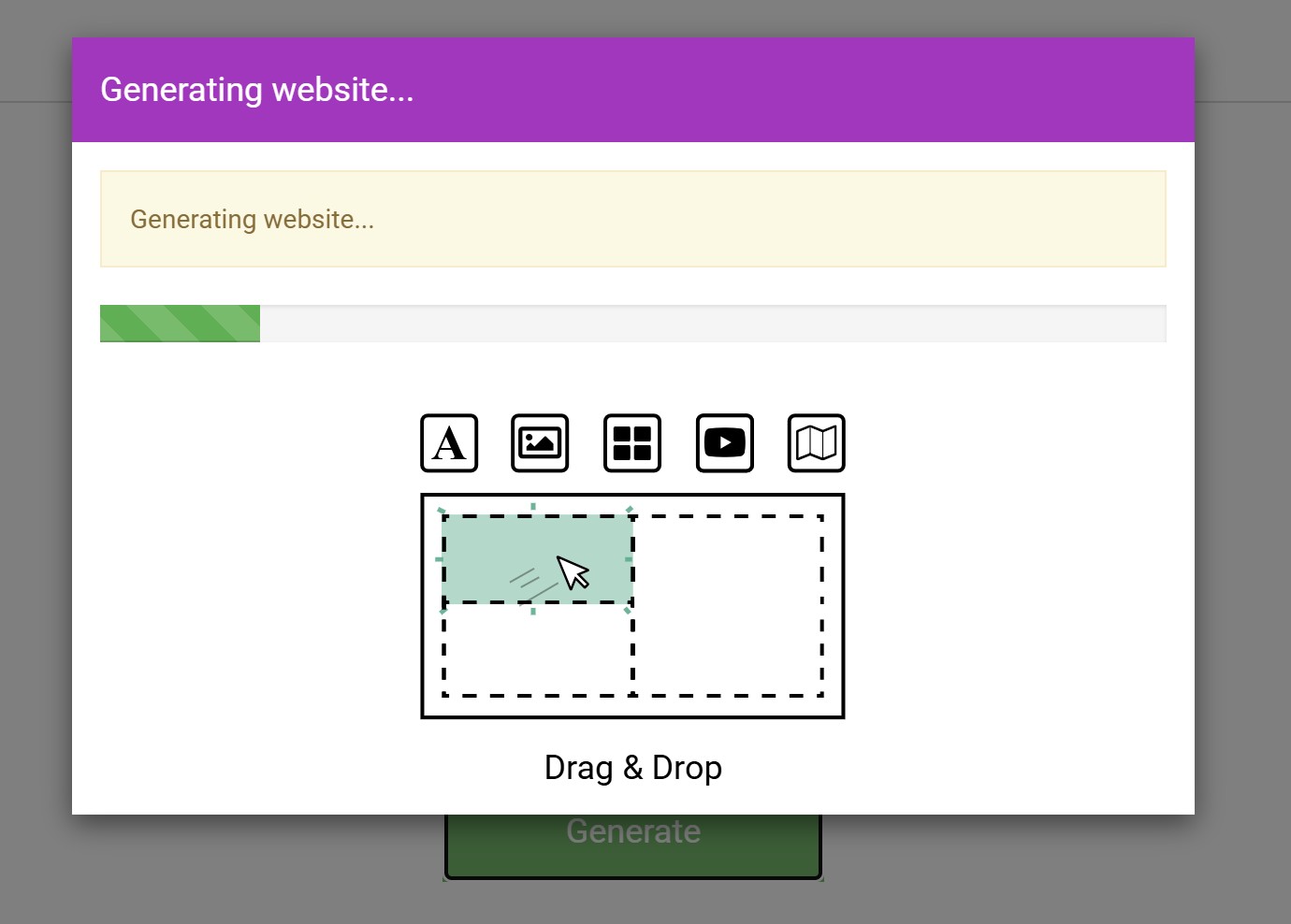Click the unfilled portion of the progress bar
Screen dimensions: 1291x924
(x=711, y=323)
